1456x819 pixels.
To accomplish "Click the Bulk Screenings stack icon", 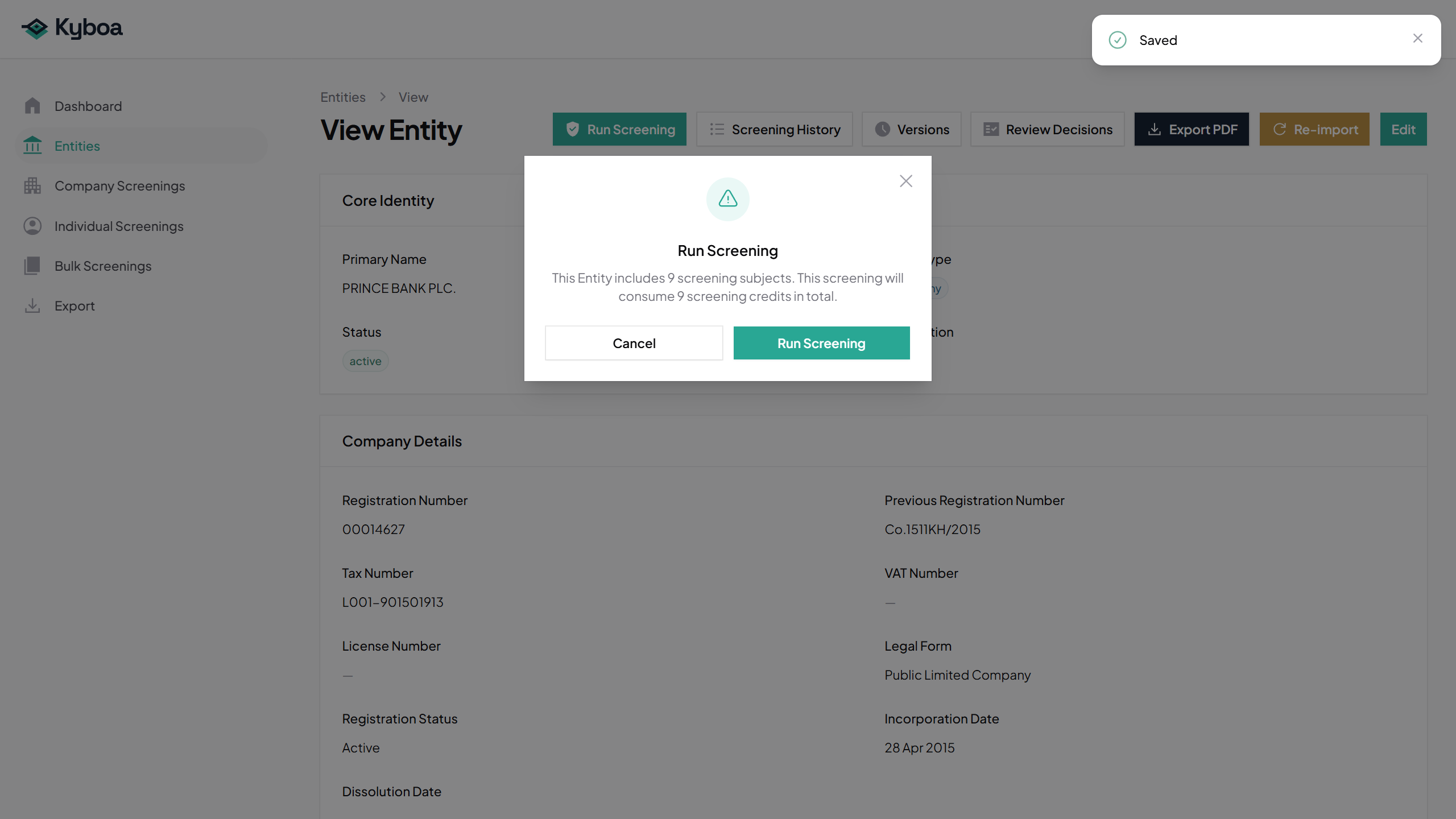I will tap(32, 266).
